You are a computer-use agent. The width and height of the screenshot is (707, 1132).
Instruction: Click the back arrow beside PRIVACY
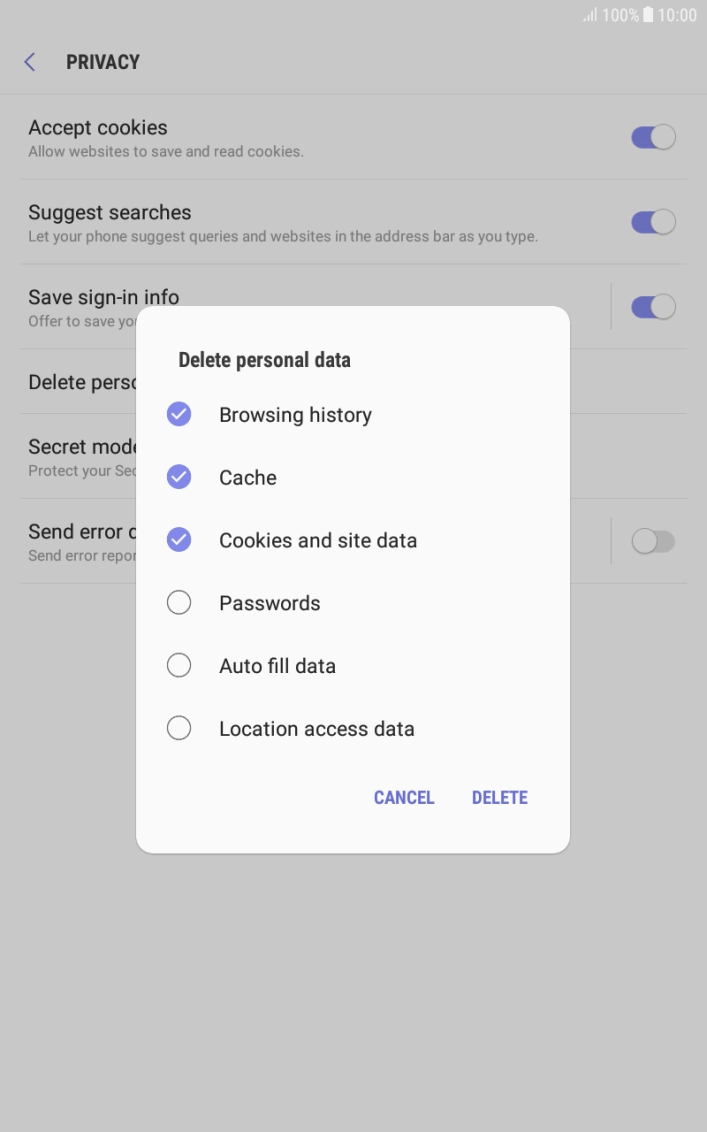29,61
